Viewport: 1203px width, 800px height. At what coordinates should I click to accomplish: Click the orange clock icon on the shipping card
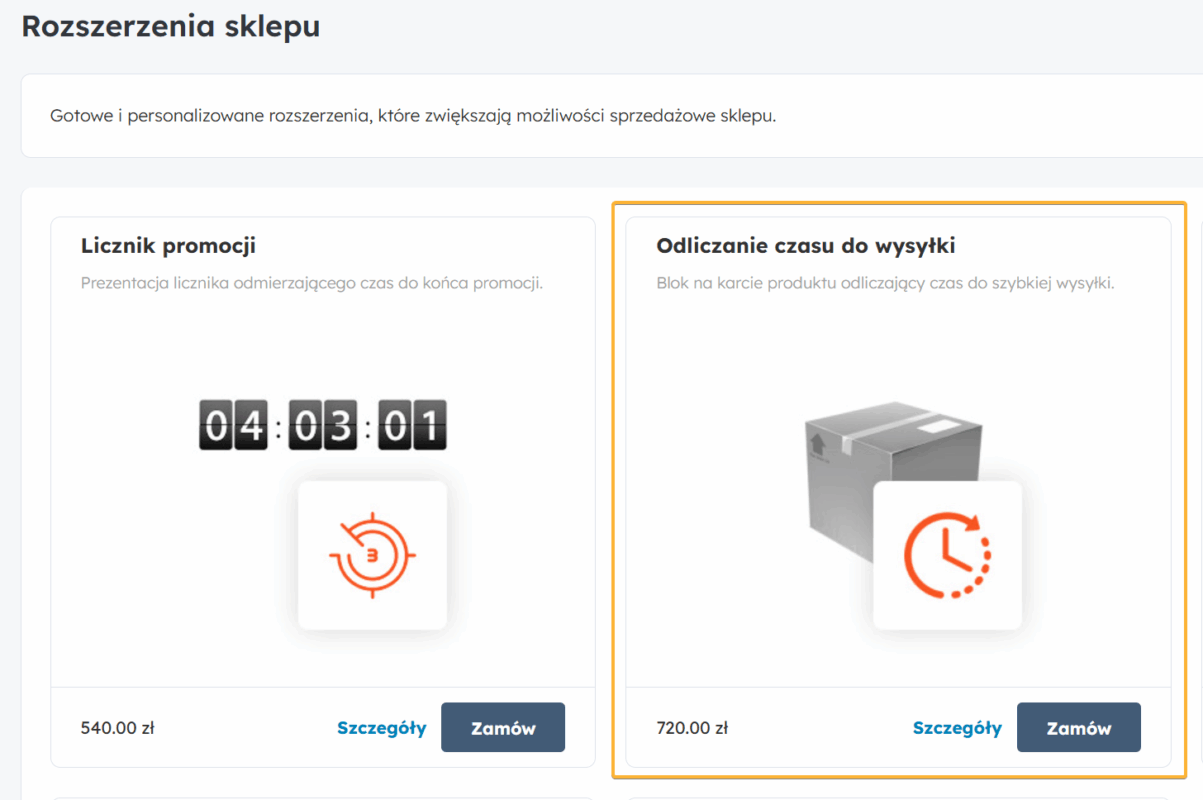pos(947,554)
